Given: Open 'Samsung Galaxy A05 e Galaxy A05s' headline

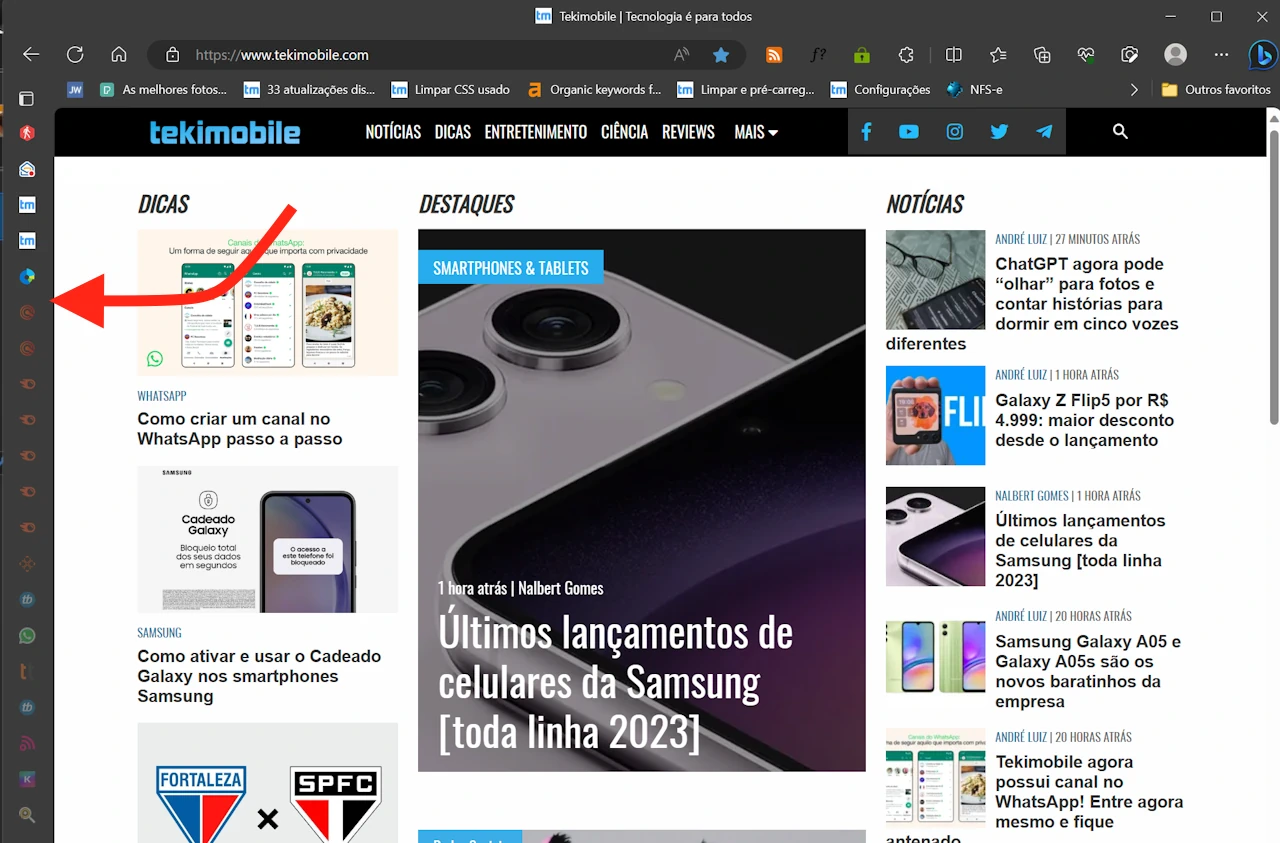Looking at the screenshot, I should (x=1088, y=672).
